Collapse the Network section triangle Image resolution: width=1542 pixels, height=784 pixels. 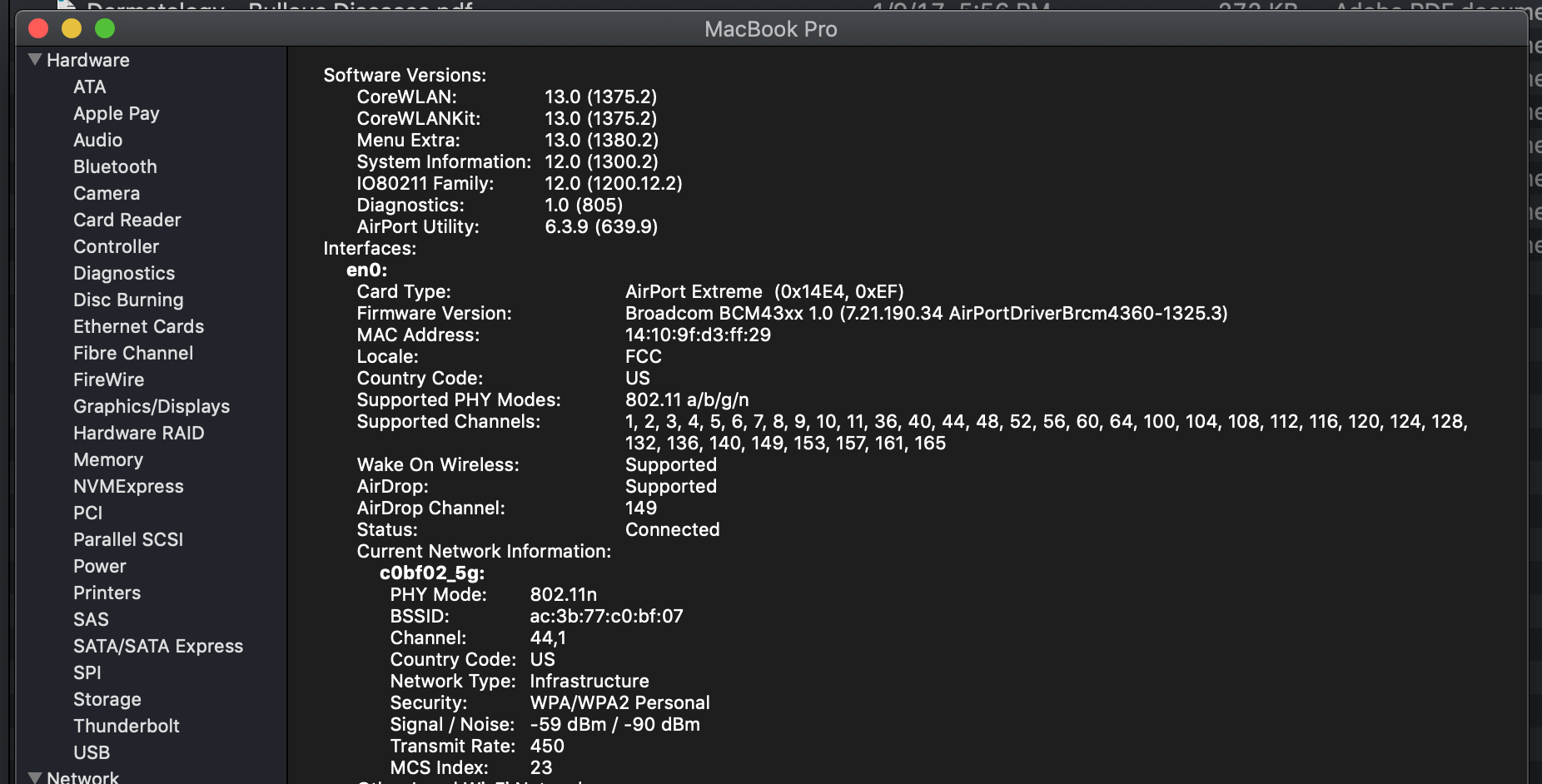click(35, 777)
